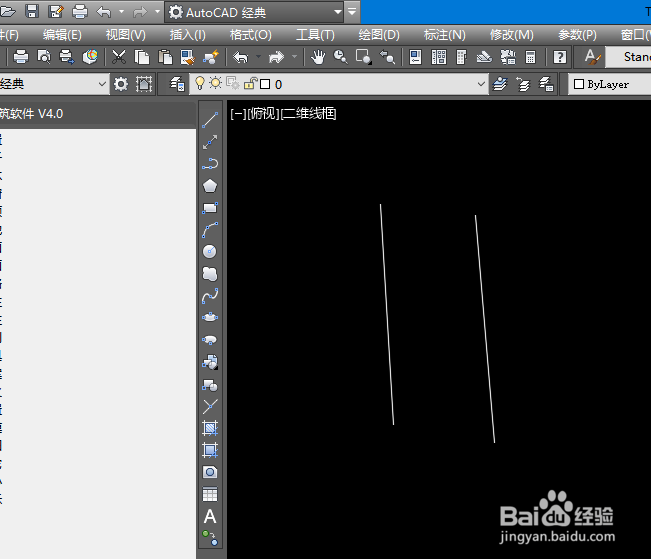Open Layer Properties Manager icon

(x=177, y=84)
